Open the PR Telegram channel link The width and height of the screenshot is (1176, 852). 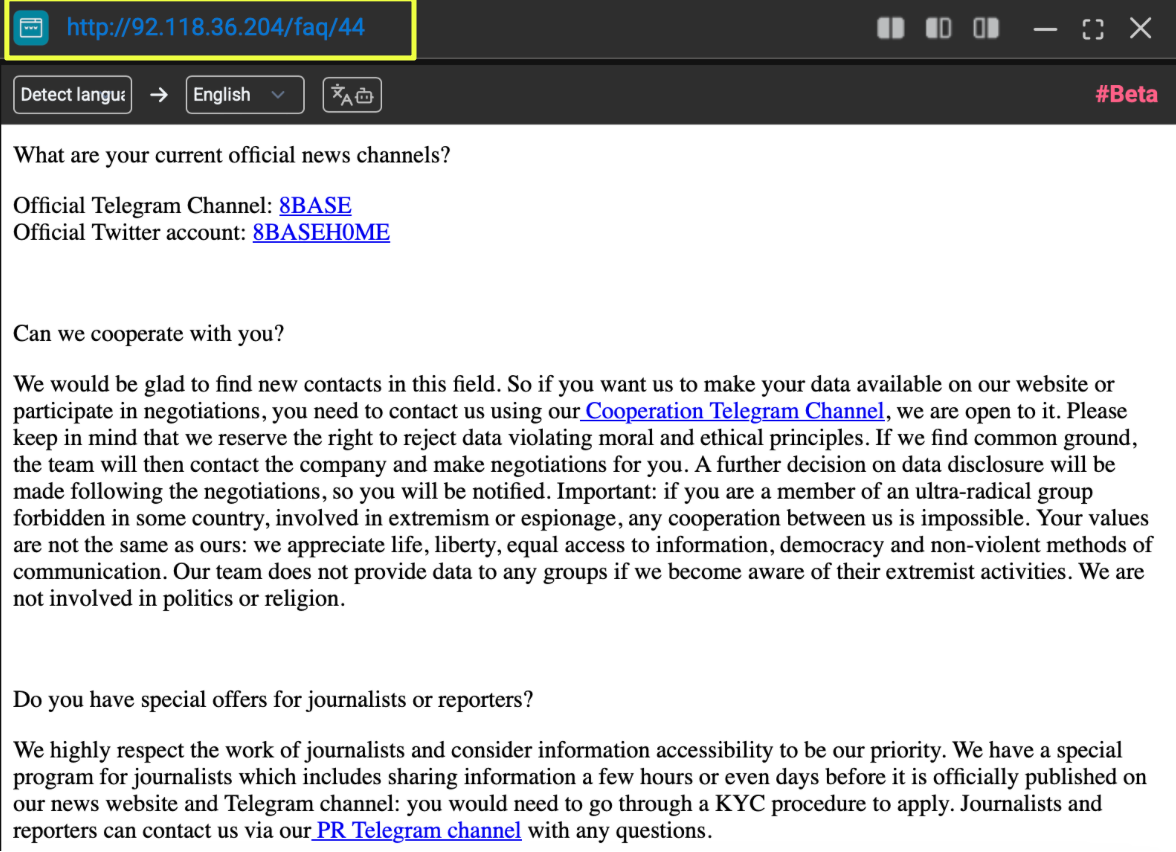point(418,830)
